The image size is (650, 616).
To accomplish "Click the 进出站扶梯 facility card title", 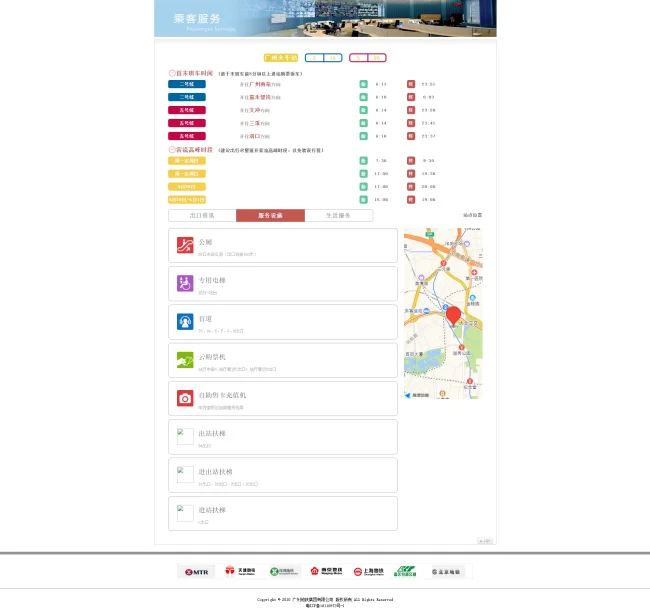I will click(x=215, y=472).
